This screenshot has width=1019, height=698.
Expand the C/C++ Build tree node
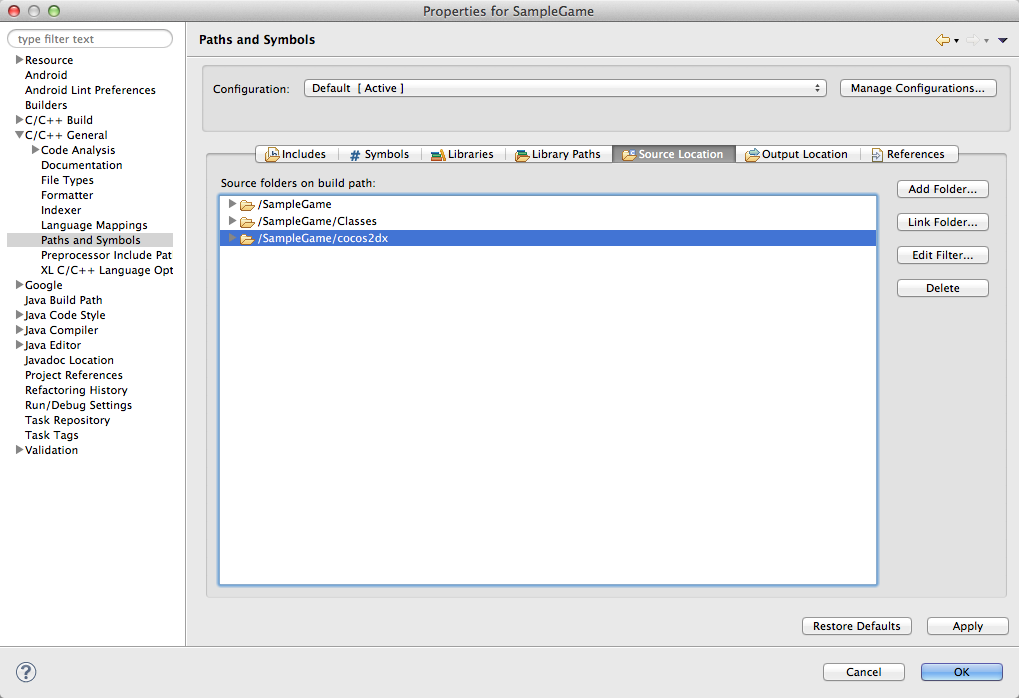point(18,120)
